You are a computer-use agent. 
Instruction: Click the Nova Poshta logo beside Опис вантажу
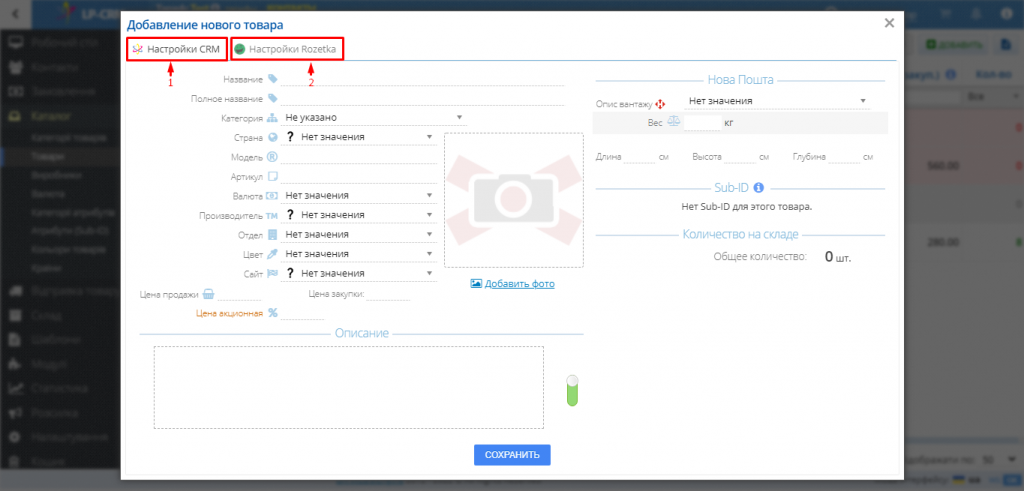pyautogui.click(x=660, y=103)
